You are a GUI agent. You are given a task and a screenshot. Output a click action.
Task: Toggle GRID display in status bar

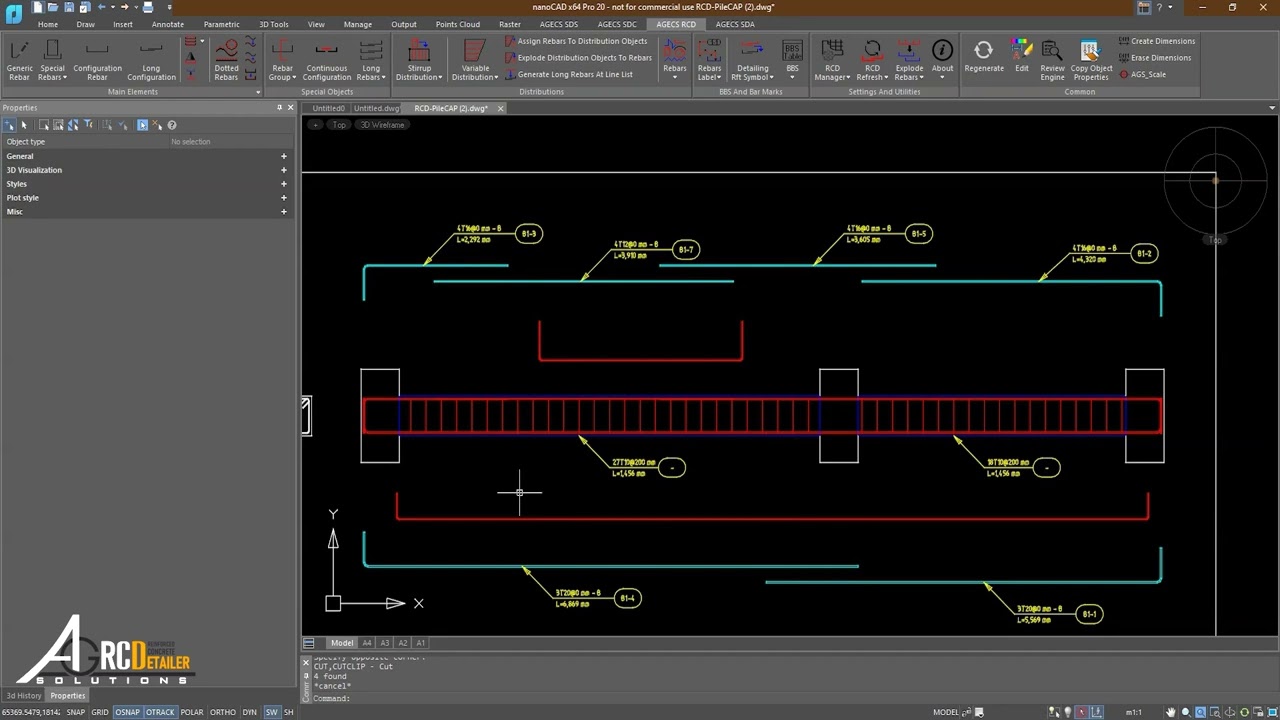click(100, 712)
